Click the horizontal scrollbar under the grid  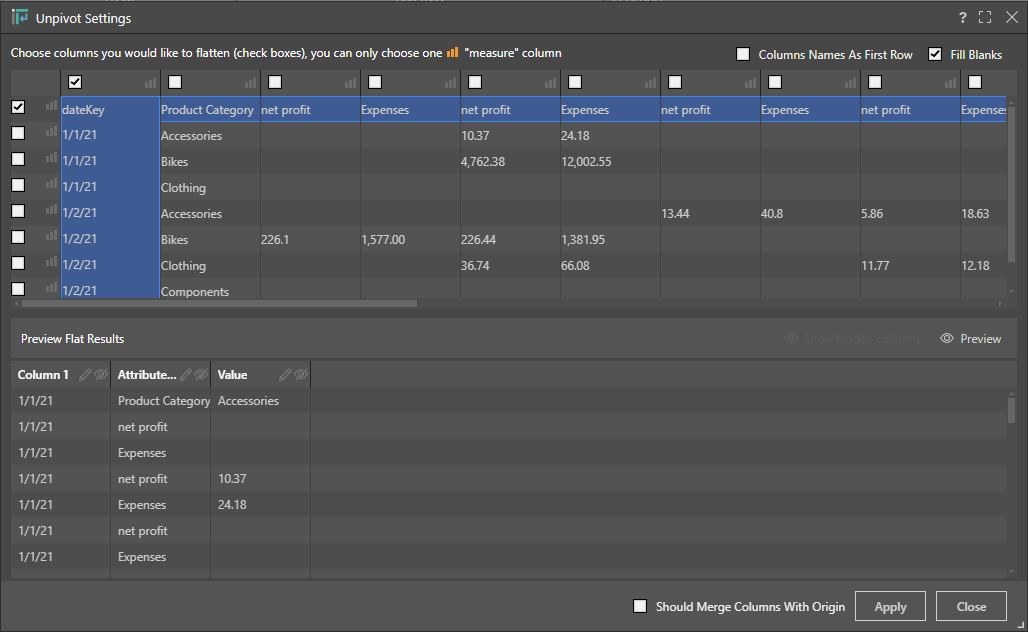[220, 303]
